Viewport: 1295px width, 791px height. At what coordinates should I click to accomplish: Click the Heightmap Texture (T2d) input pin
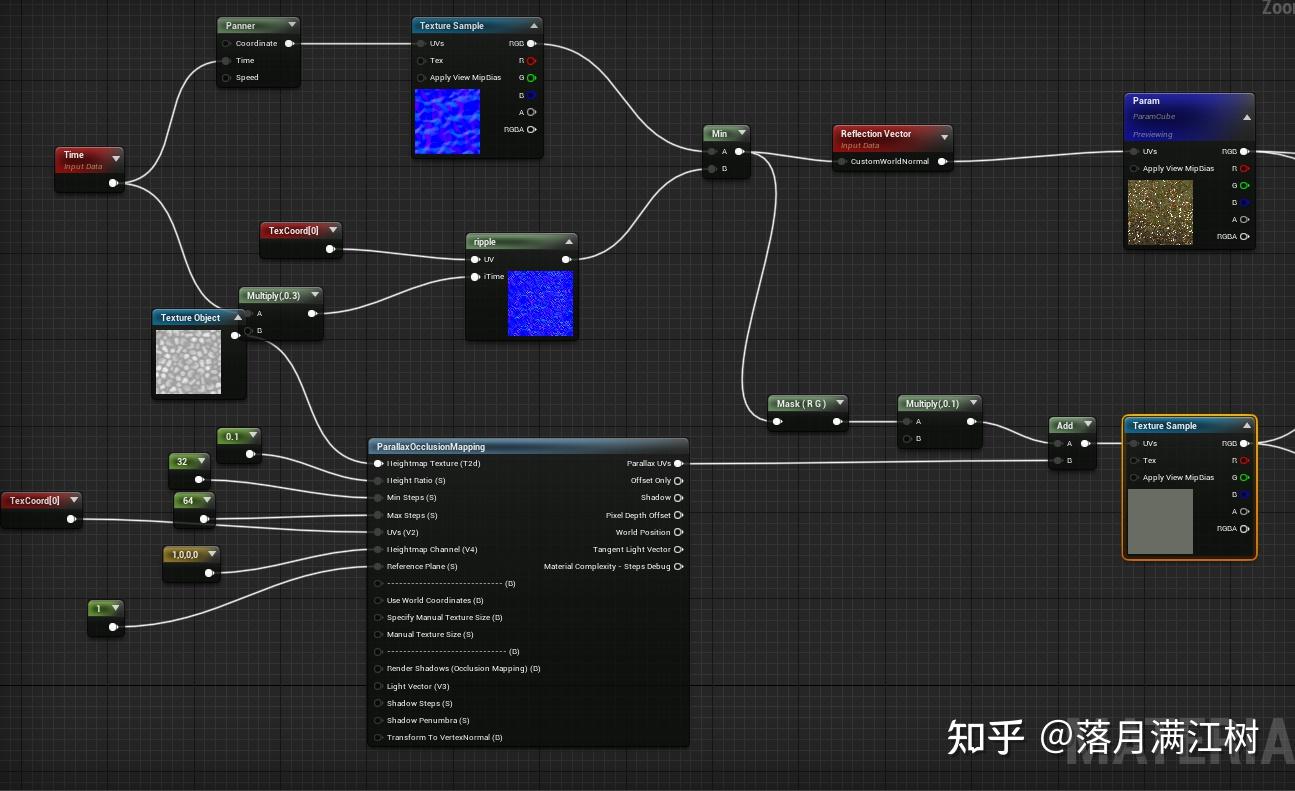378,463
